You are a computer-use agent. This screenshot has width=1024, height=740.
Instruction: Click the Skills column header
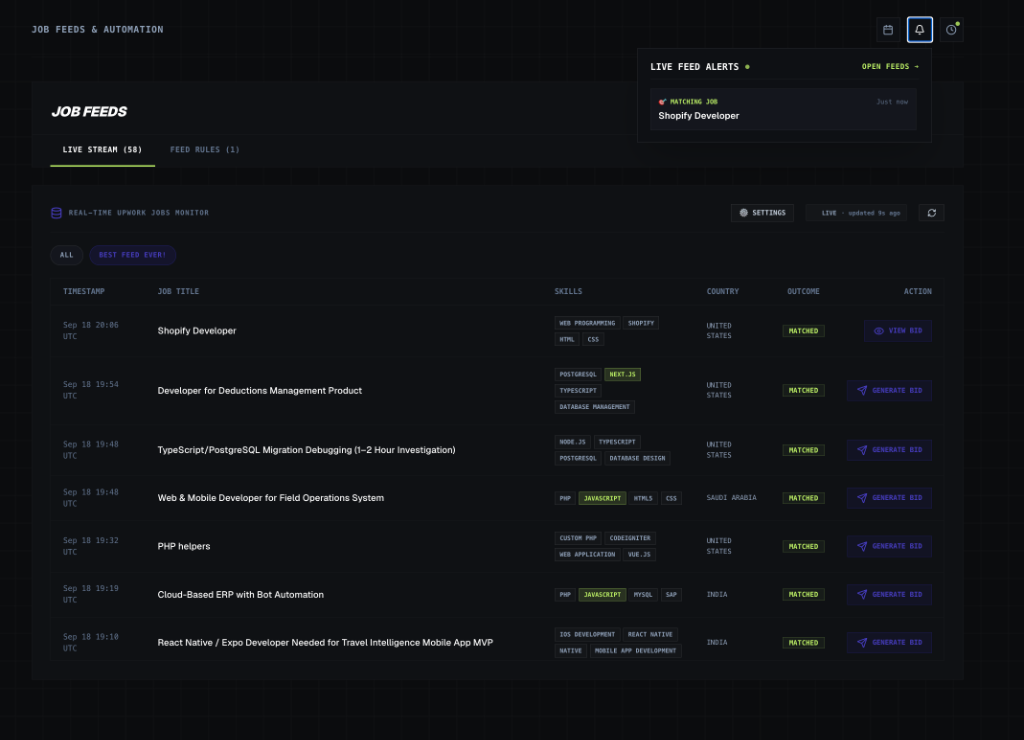click(568, 291)
